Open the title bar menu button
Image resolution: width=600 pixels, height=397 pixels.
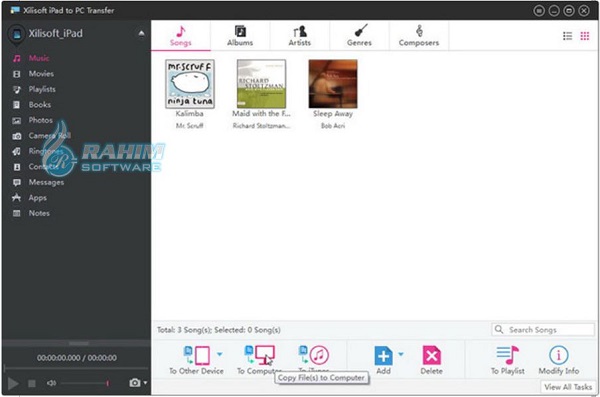tap(539, 11)
